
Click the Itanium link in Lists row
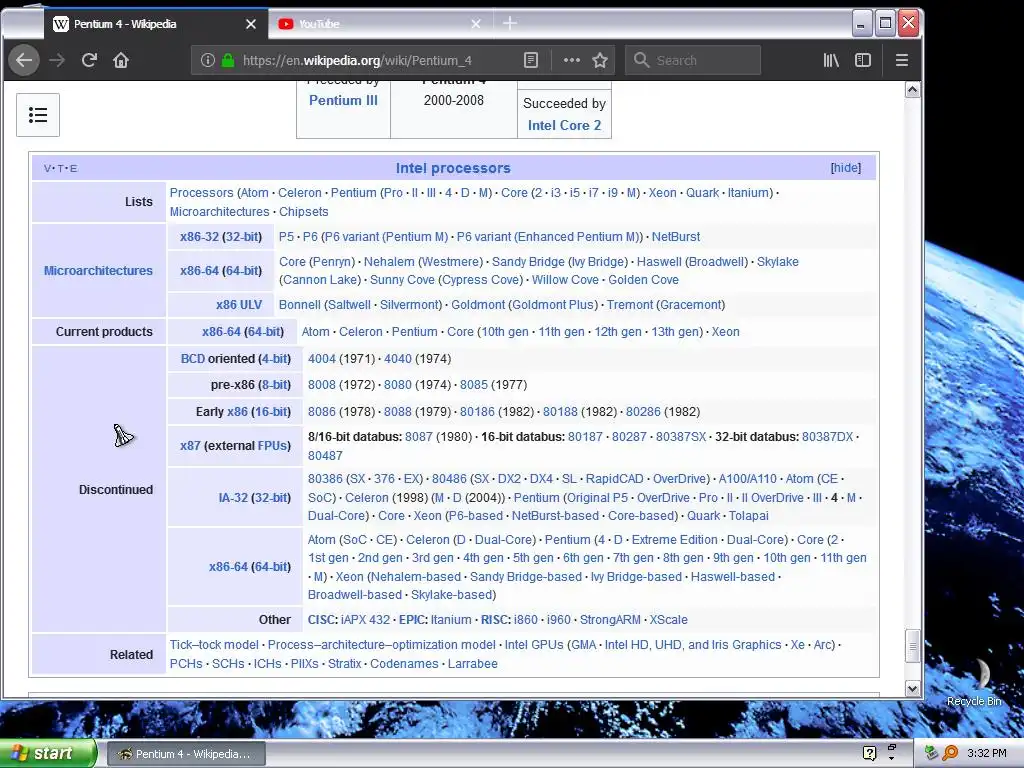[748, 193]
